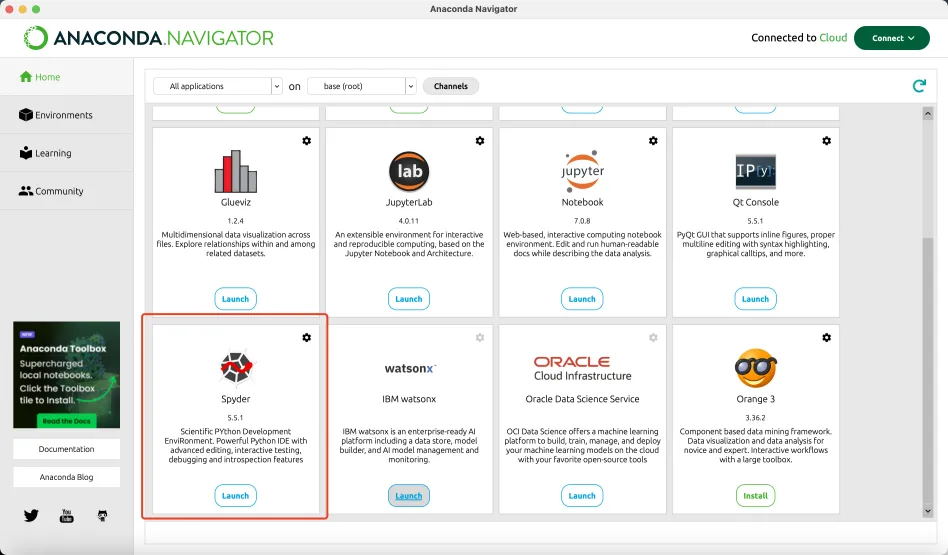Image resolution: width=948 pixels, height=555 pixels.
Task: Click the Oracle Cloud Infrastructure logo
Action: (582, 368)
